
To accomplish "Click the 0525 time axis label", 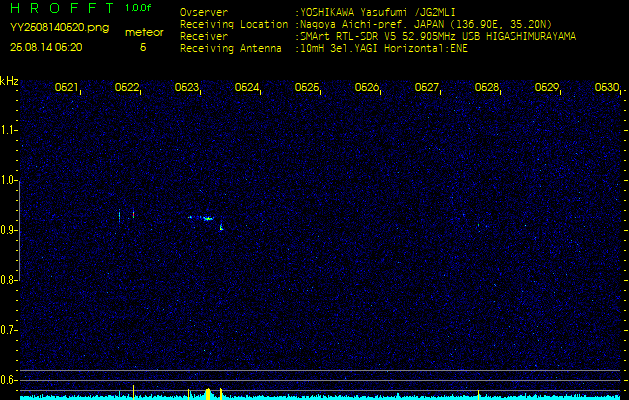I will point(306,87).
